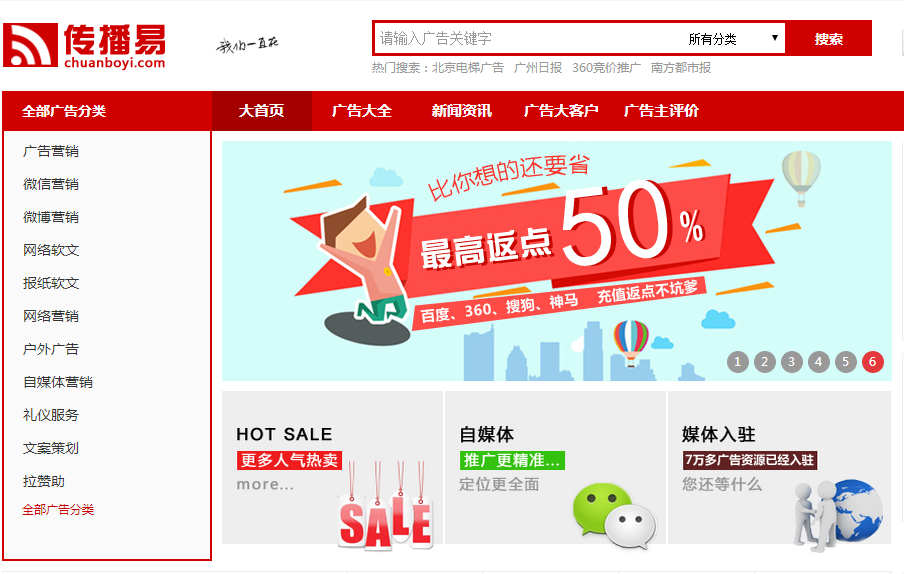Go to banner slide 1
Screen dimensions: 904x574
737,362
